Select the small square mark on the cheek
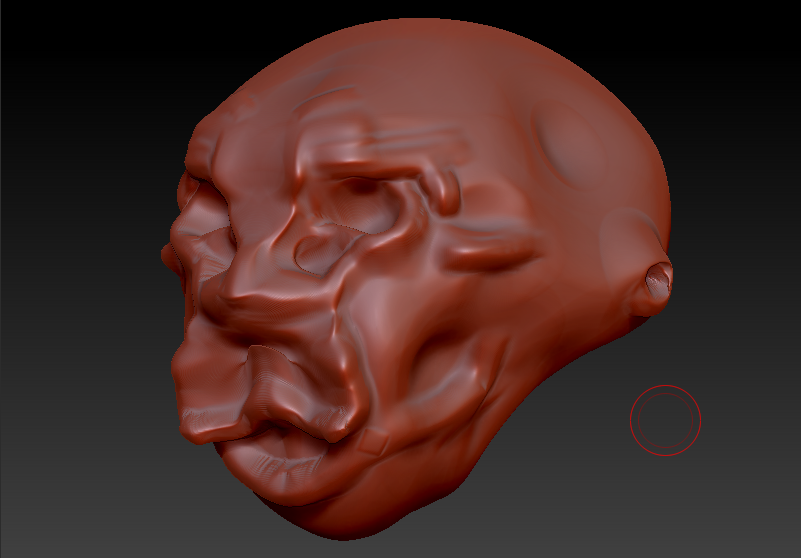 click(375, 440)
